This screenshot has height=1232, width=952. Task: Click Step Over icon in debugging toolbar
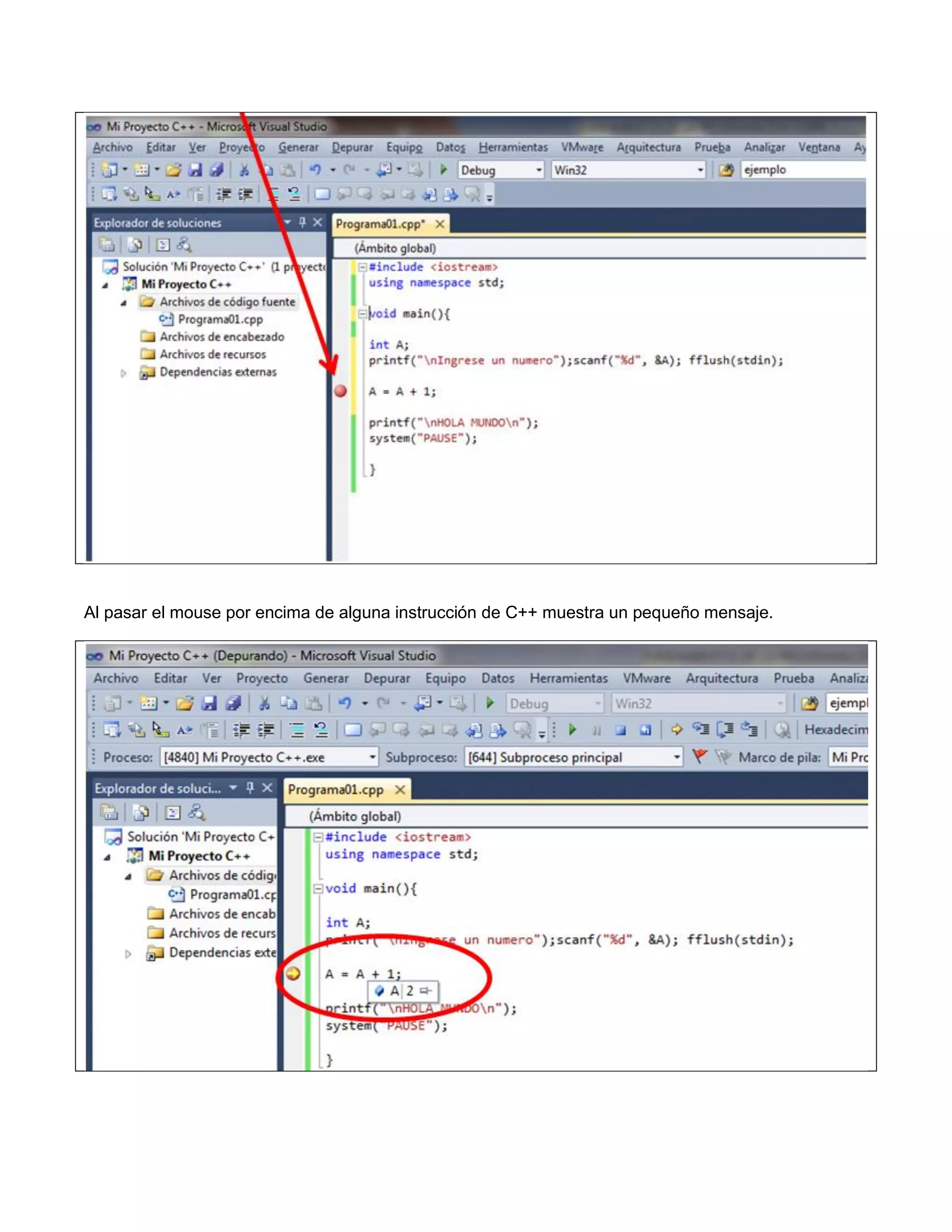[725, 729]
